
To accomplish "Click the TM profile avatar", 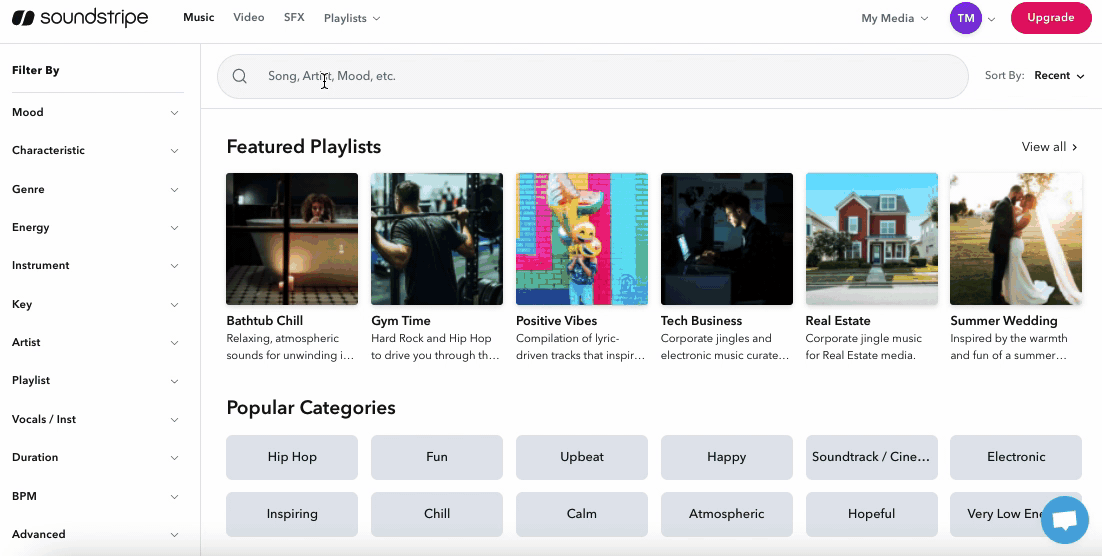I will pyautogui.click(x=965, y=18).
